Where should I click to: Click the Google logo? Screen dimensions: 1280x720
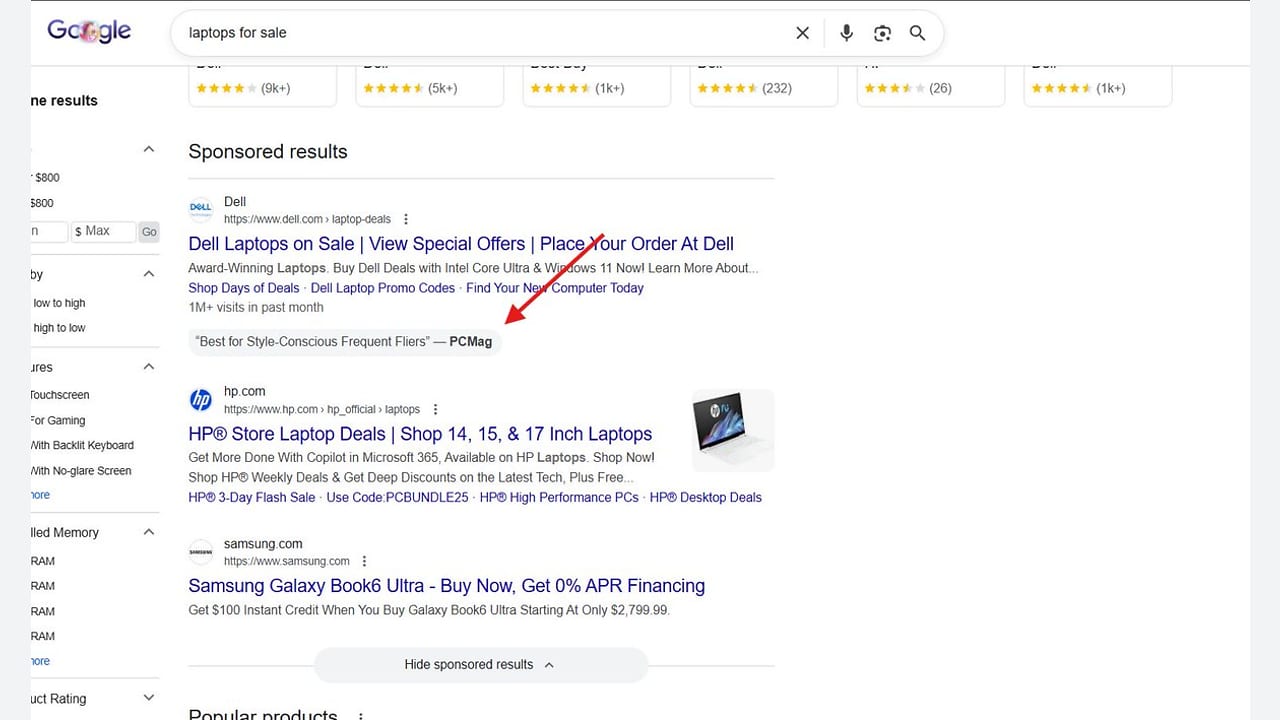click(x=89, y=31)
